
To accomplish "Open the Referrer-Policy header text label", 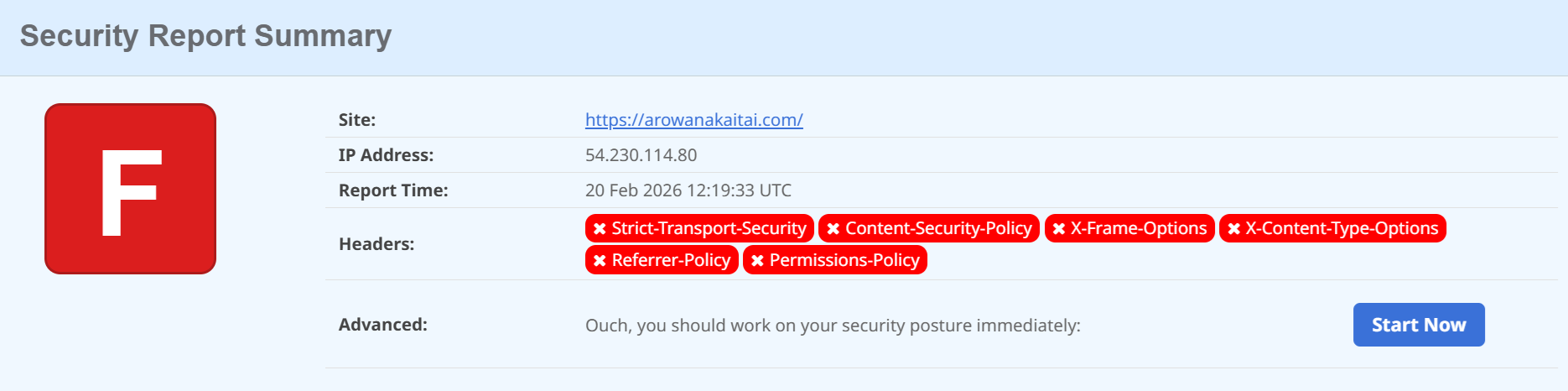I will 671,260.
